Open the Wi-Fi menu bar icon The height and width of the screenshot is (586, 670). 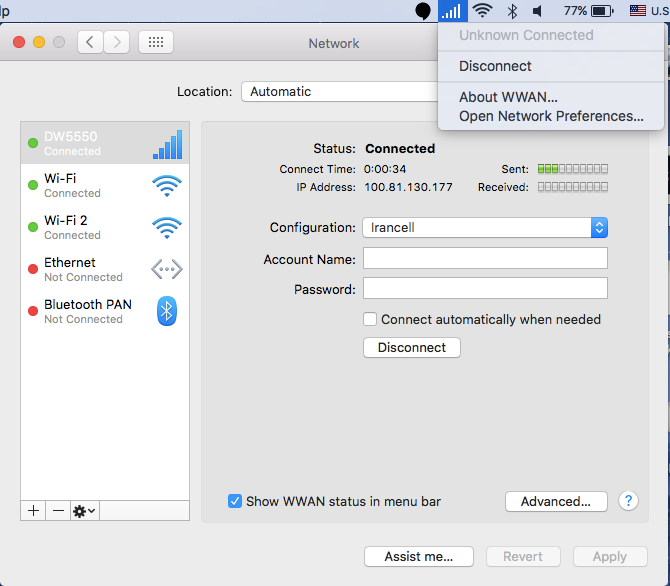[x=483, y=11]
